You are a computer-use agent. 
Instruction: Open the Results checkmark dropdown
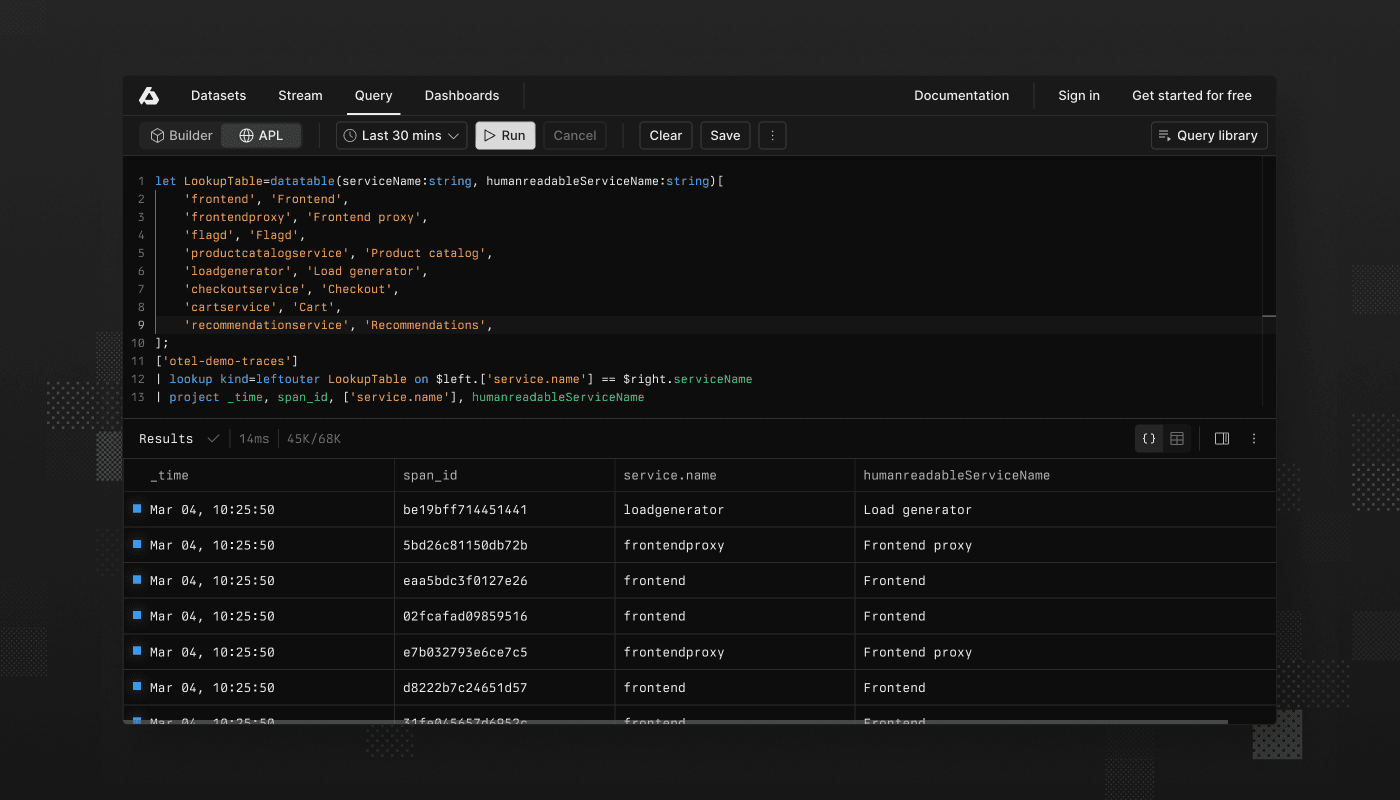point(212,438)
